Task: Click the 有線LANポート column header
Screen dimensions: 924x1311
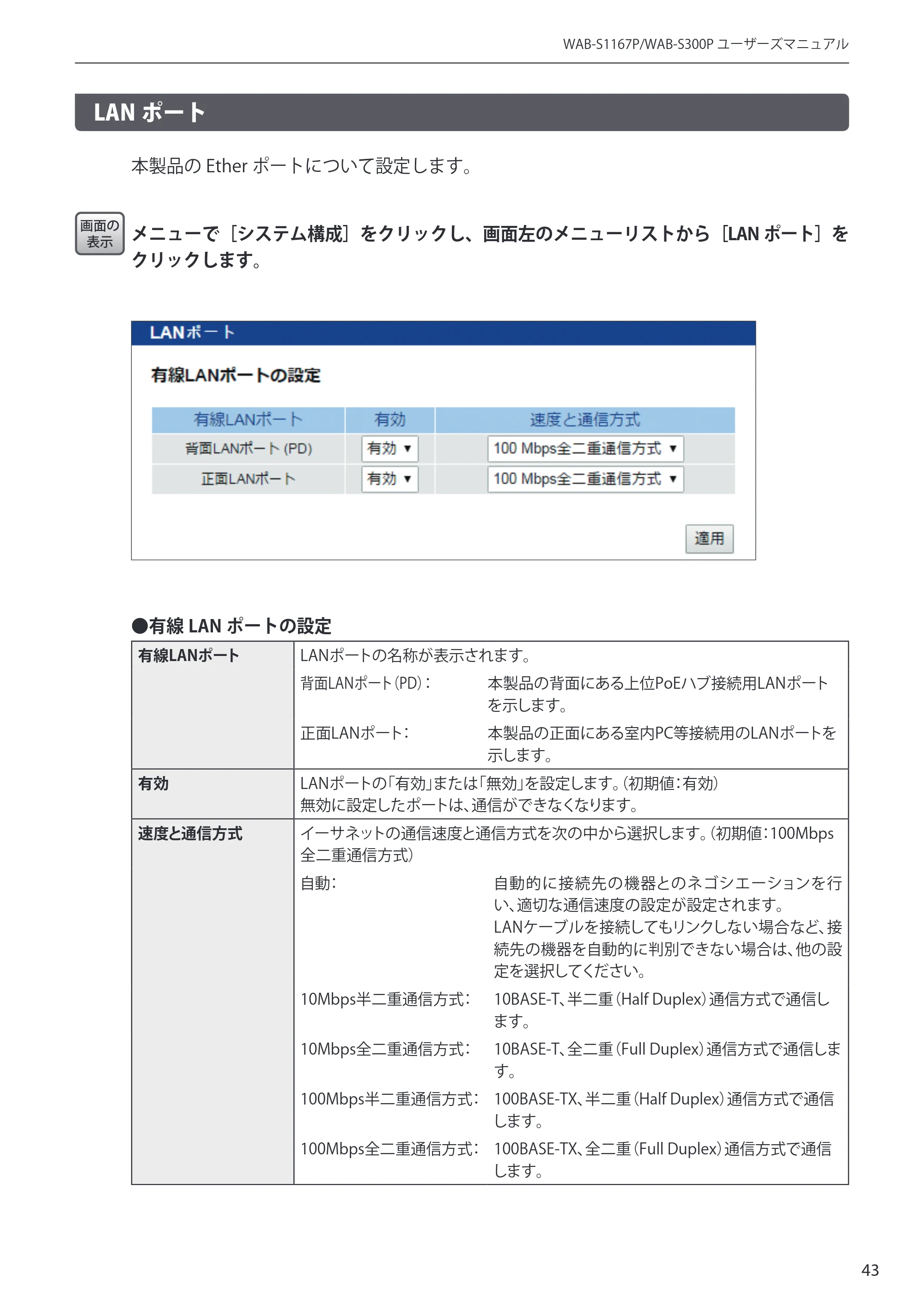Action: [x=248, y=420]
